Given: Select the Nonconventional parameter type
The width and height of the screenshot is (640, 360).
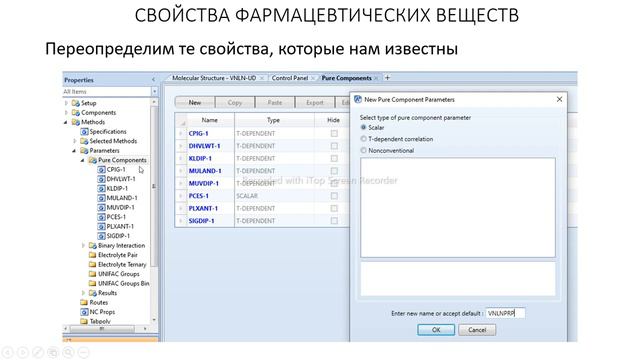Looking at the screenshot, I should [363, 150].
